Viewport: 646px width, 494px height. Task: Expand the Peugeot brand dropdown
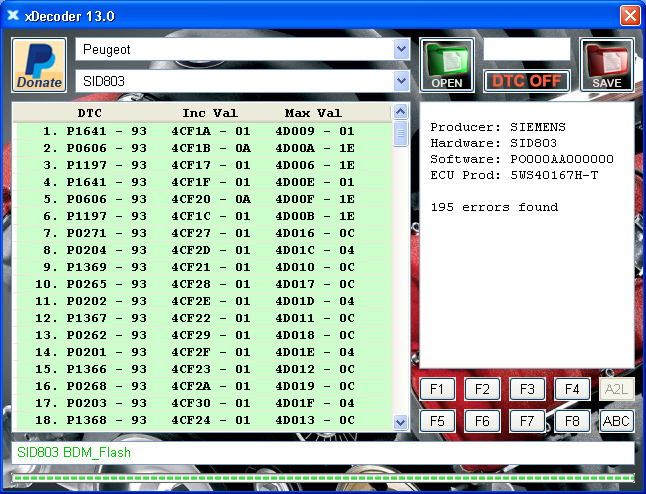(401, 49)
